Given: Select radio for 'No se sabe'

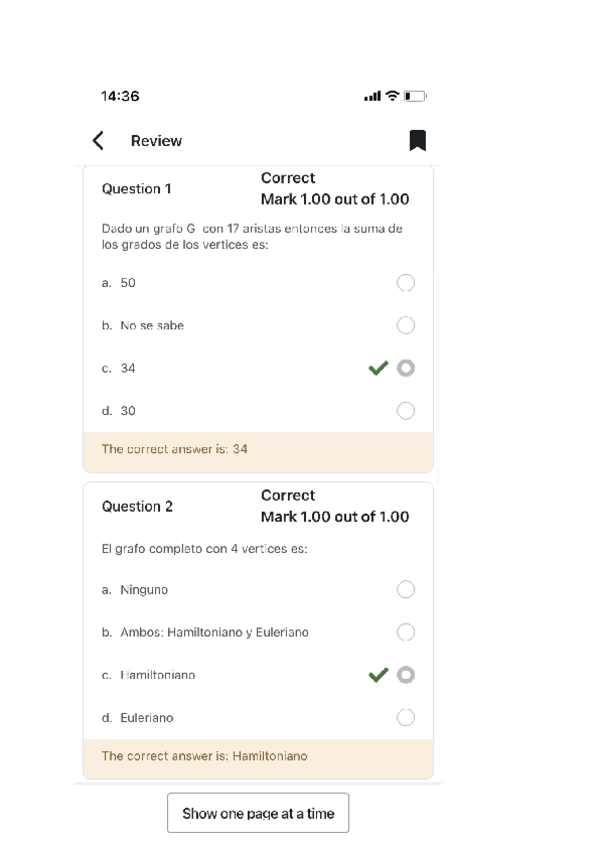Looking at the screenshot, I should coord(406,325).
